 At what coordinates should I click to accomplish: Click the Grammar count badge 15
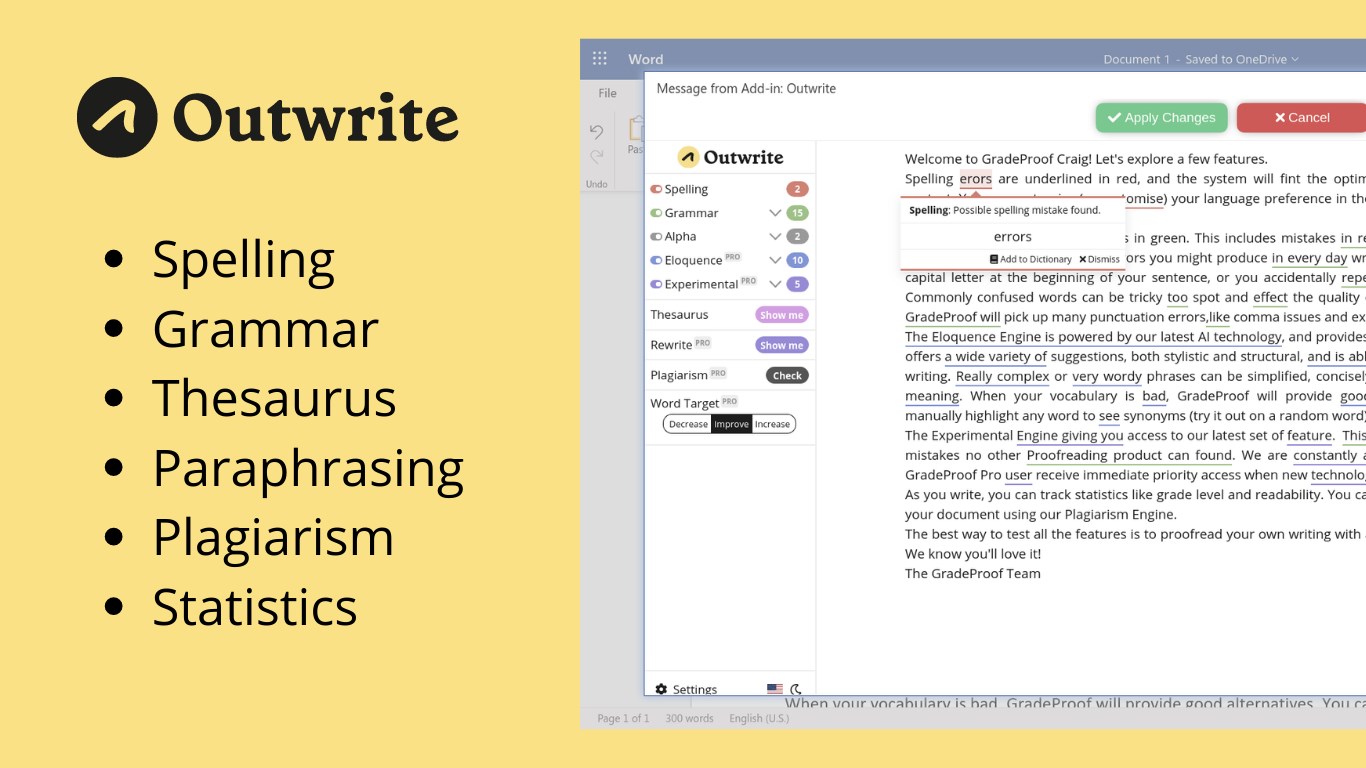click(x=797, y=213)
